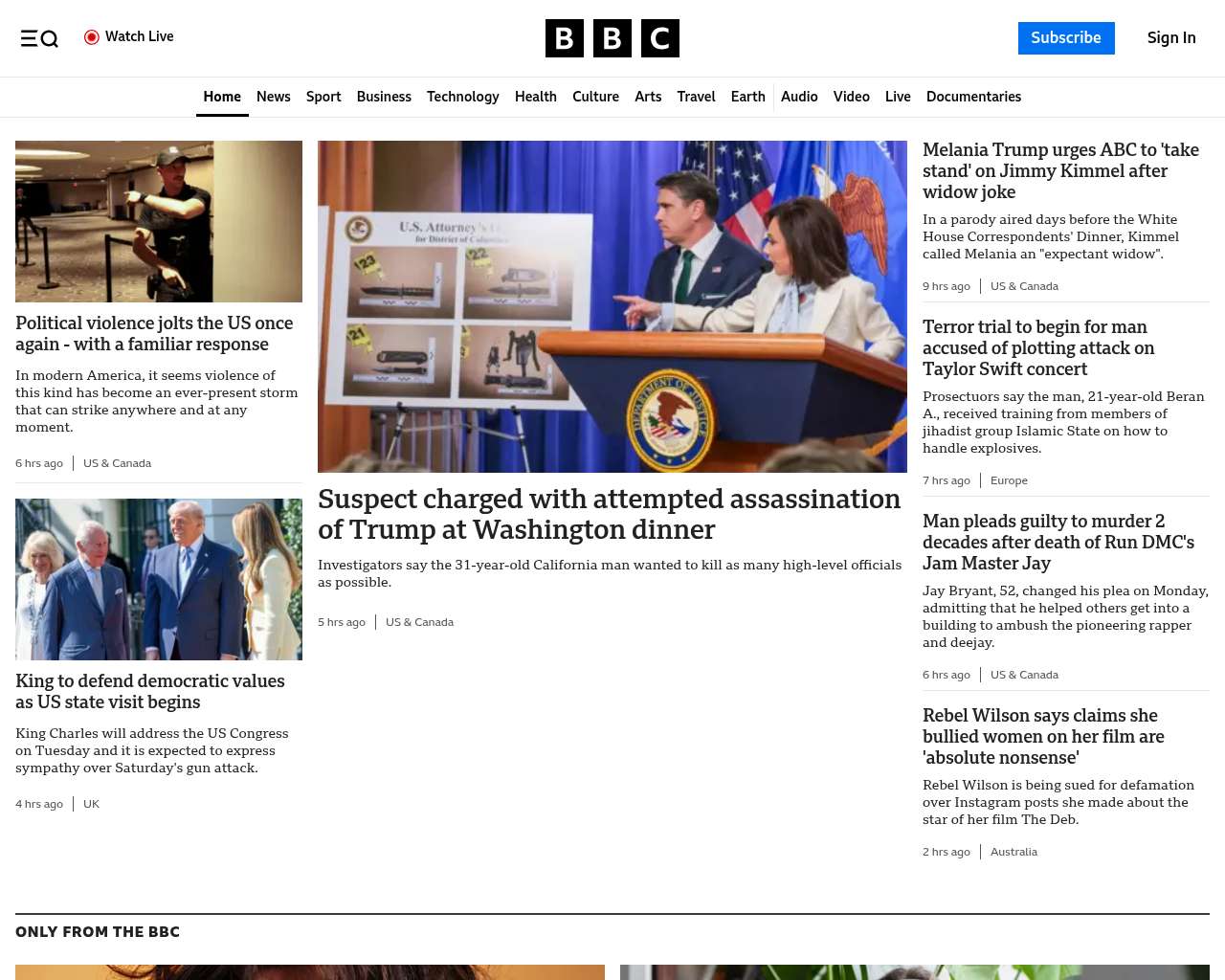Click the Europe category tag

[x=1009, y=480]
